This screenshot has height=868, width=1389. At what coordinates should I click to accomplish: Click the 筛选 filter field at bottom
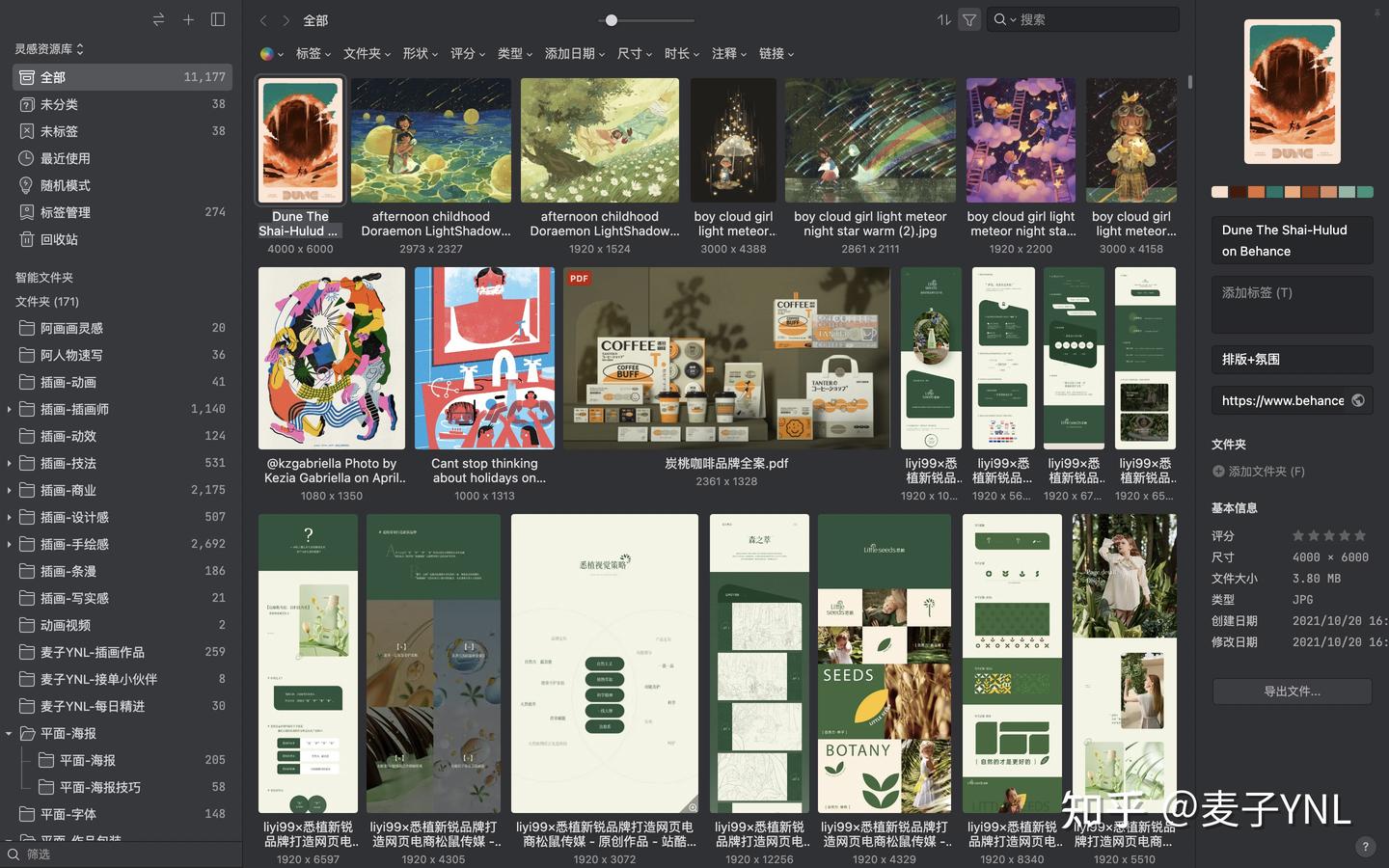[121, 854]
